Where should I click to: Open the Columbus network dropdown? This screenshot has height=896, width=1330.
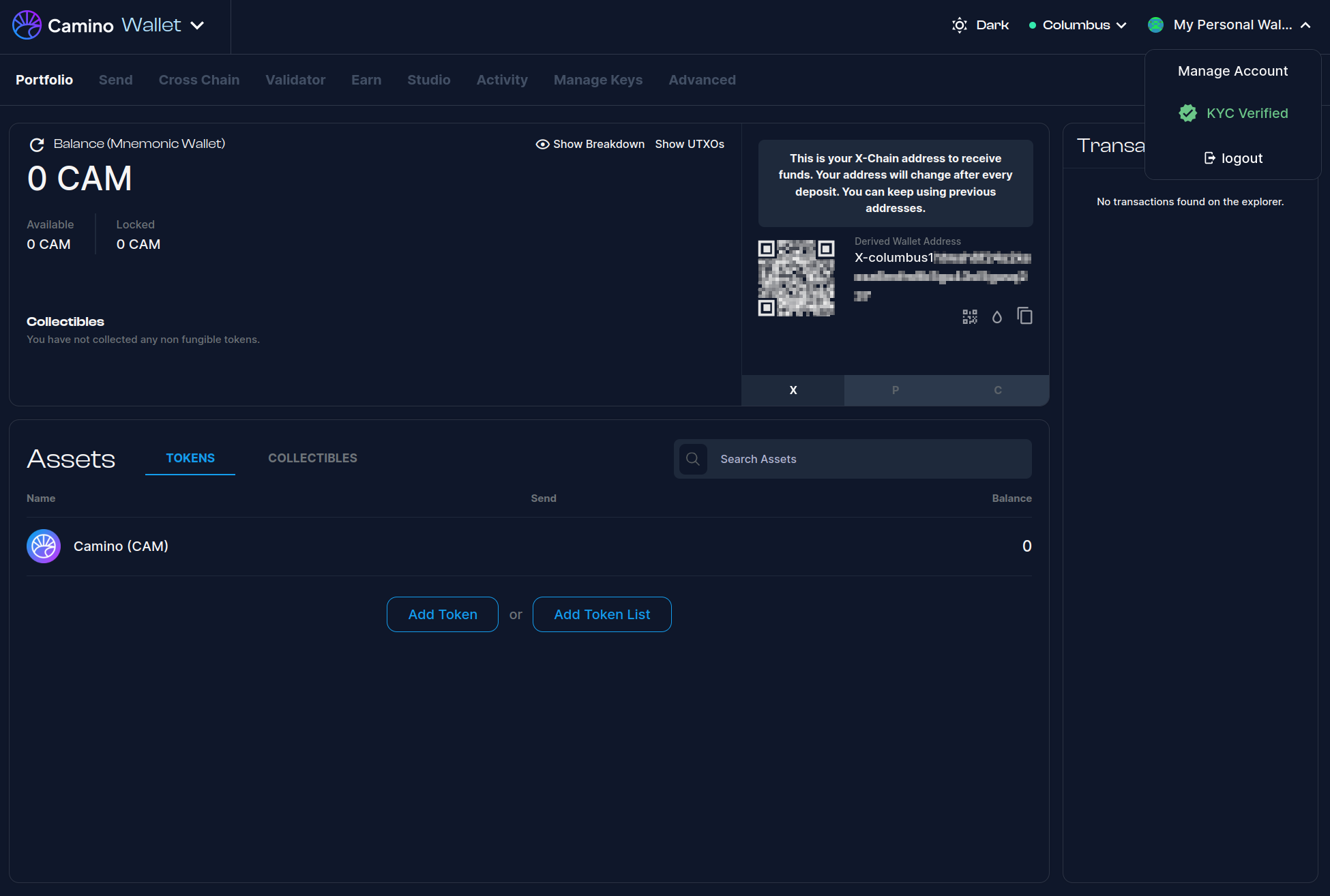click(1078, 25)
